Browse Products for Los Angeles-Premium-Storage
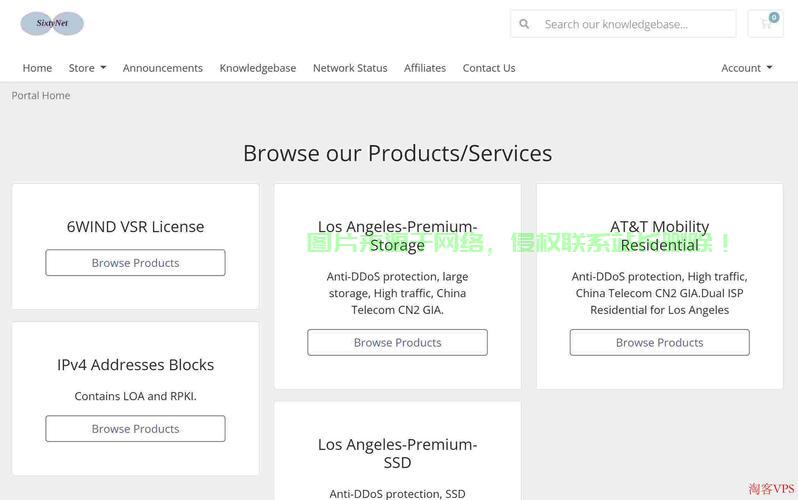This screenshot has width=798, height=500. point(397,343)
